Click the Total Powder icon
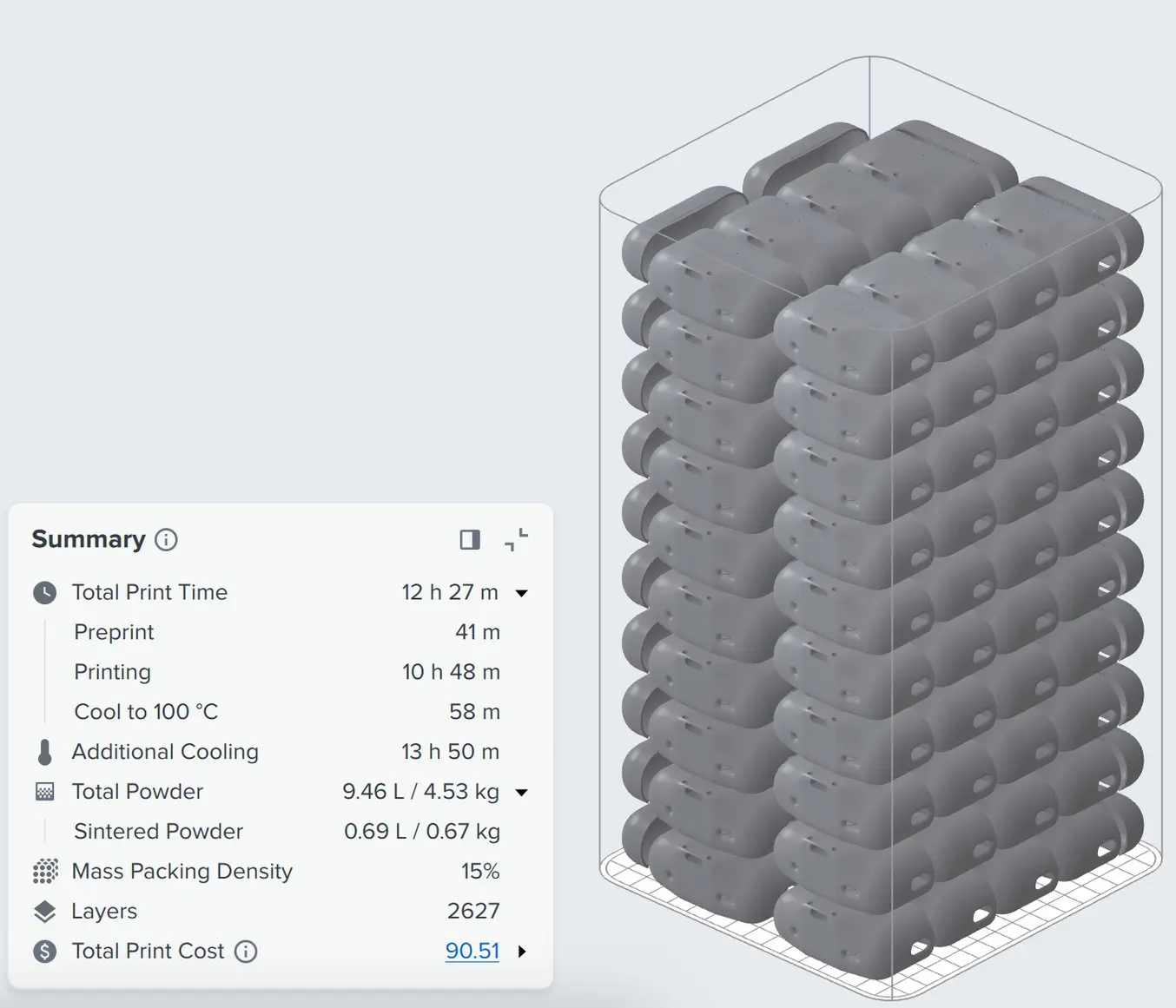The image size is (1176, 1008). [x=45, y=792]
